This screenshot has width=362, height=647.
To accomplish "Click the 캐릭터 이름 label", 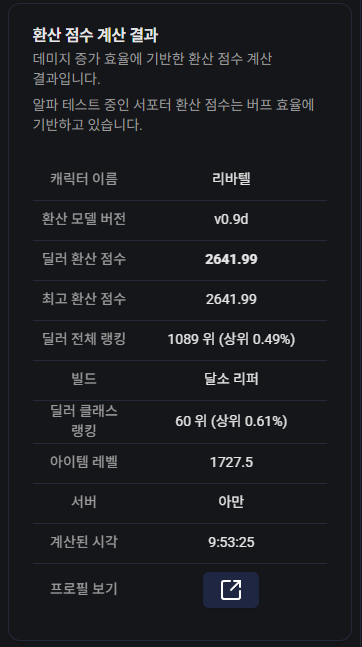I will (84, 179).
